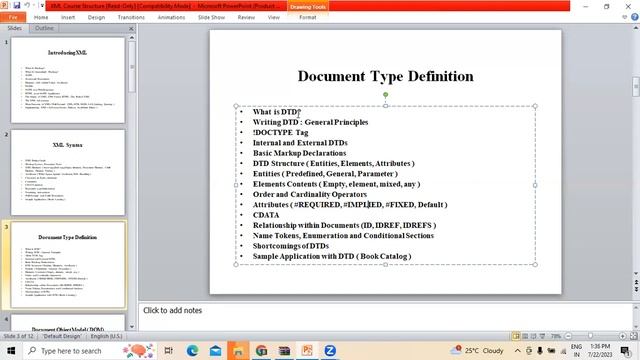Open Task View from the taskbar

coord(168,351)
